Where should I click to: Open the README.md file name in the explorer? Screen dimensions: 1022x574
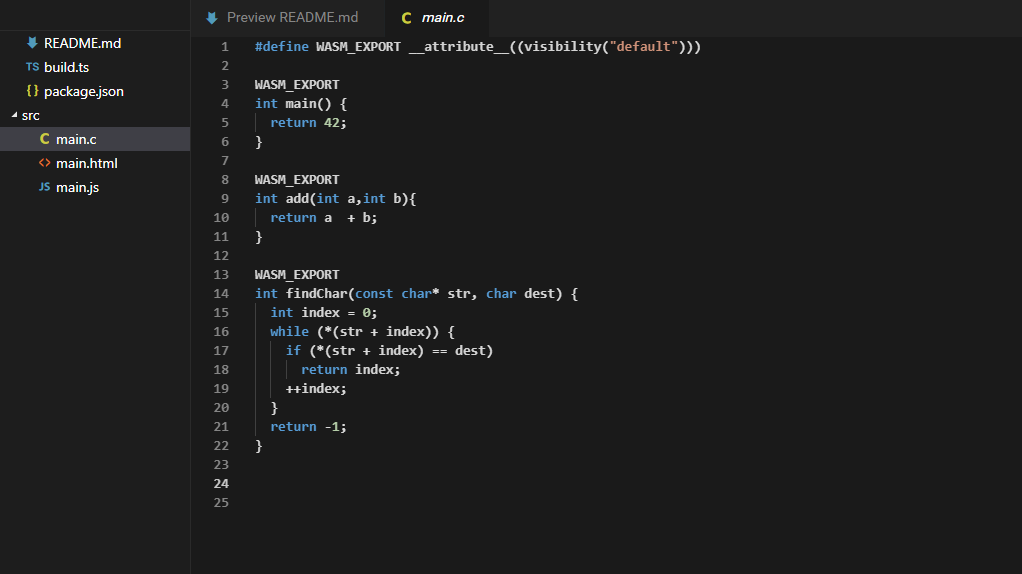[82, 43]
